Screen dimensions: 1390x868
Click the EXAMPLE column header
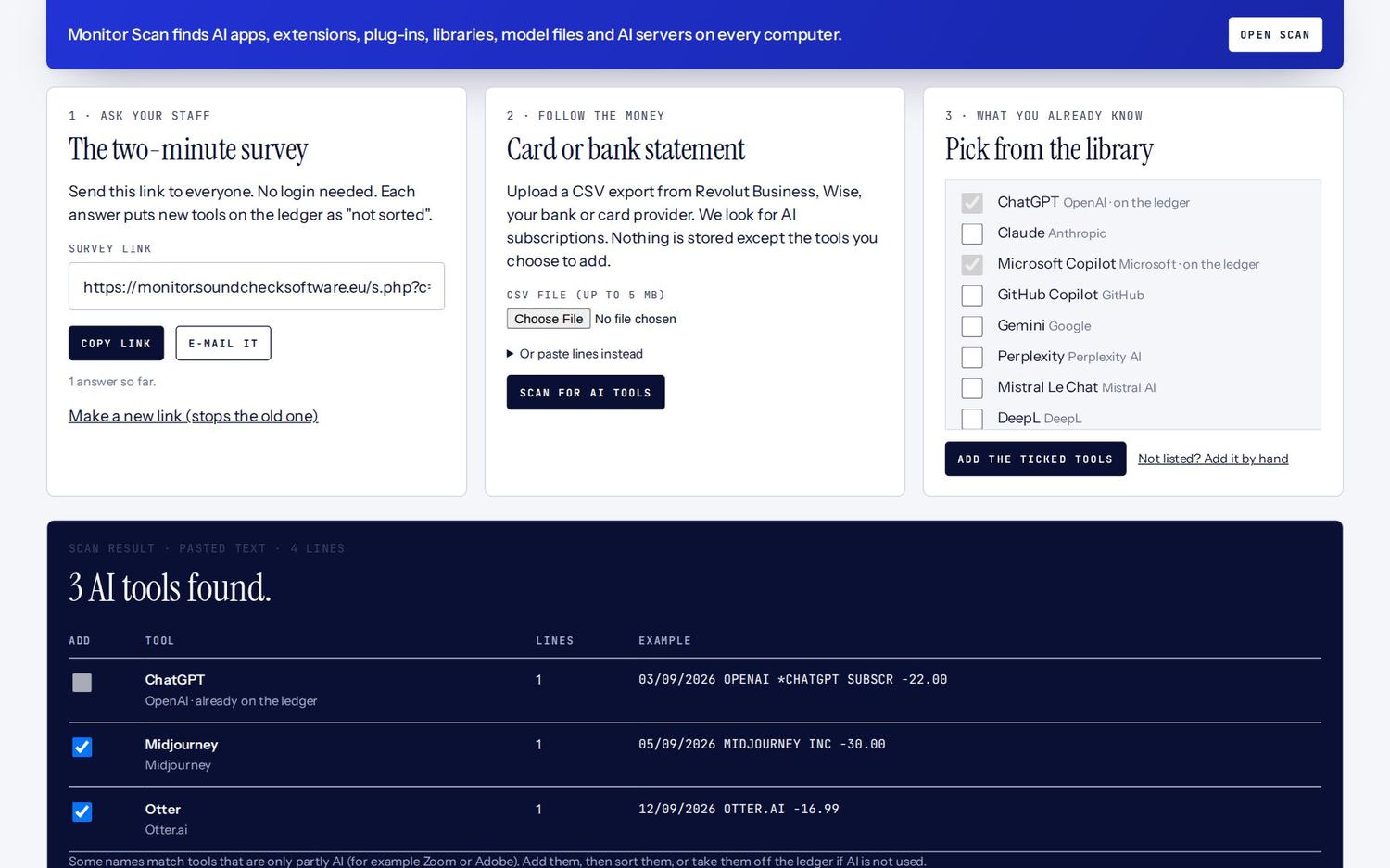click(664, 641)
